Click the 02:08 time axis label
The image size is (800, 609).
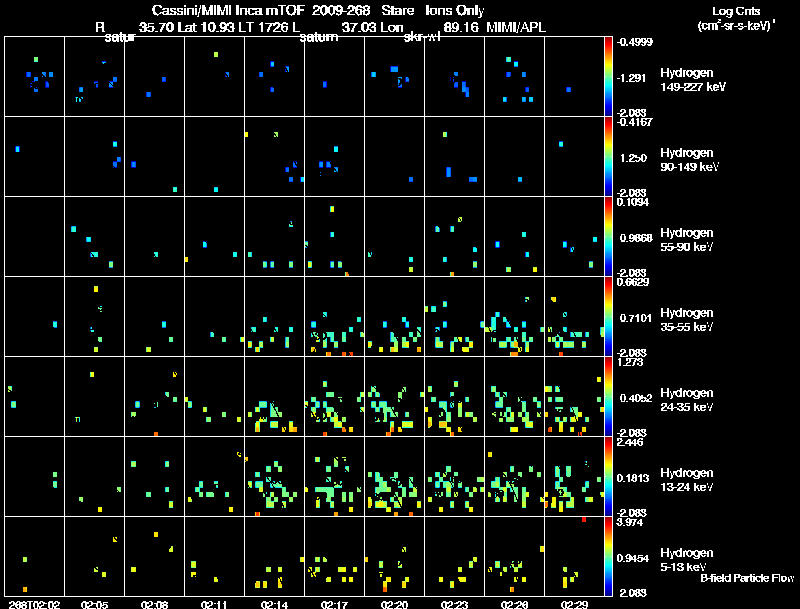click(155, 604)
